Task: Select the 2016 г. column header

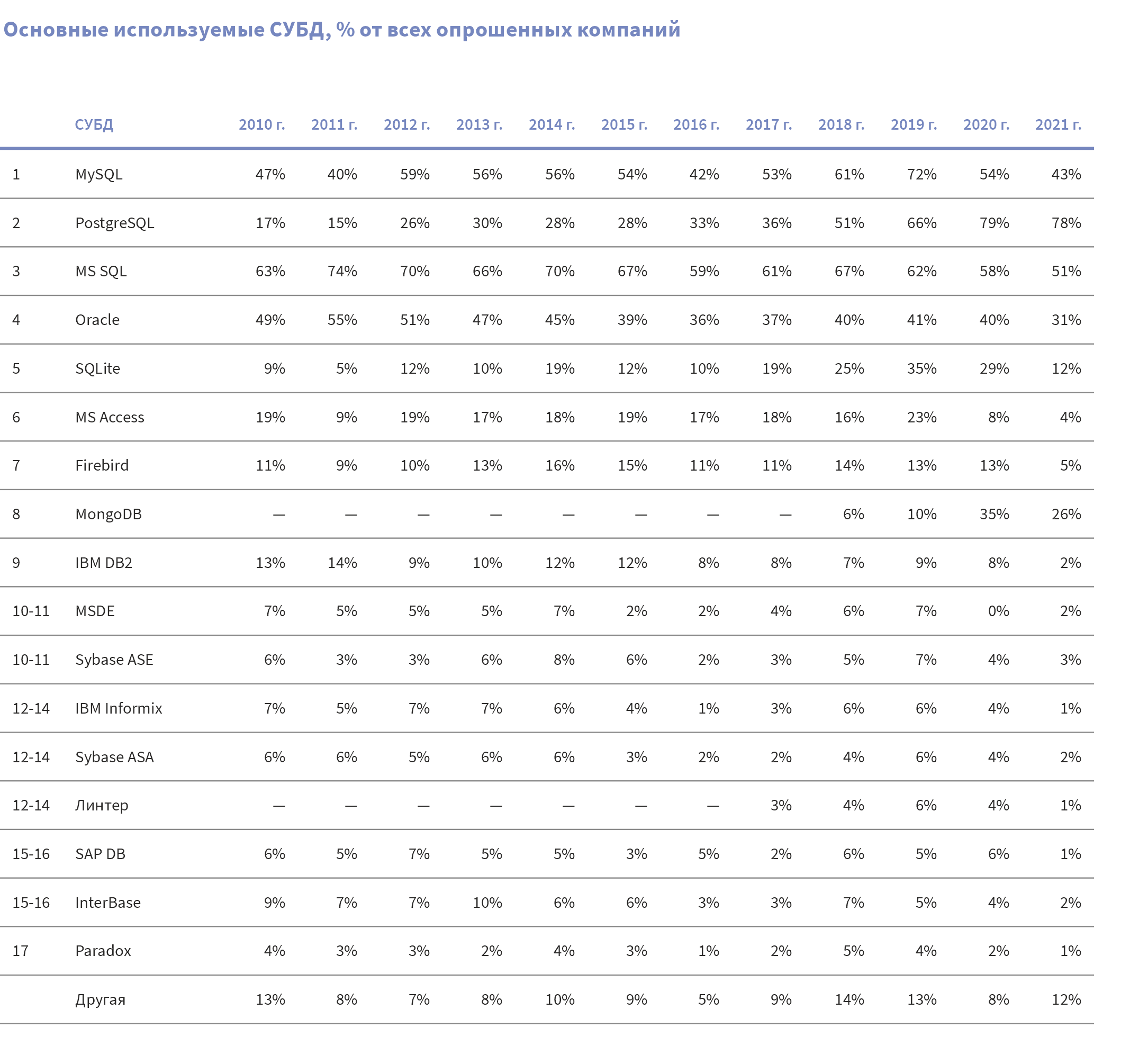Action: pyautogui.click(x=696, y=125)
